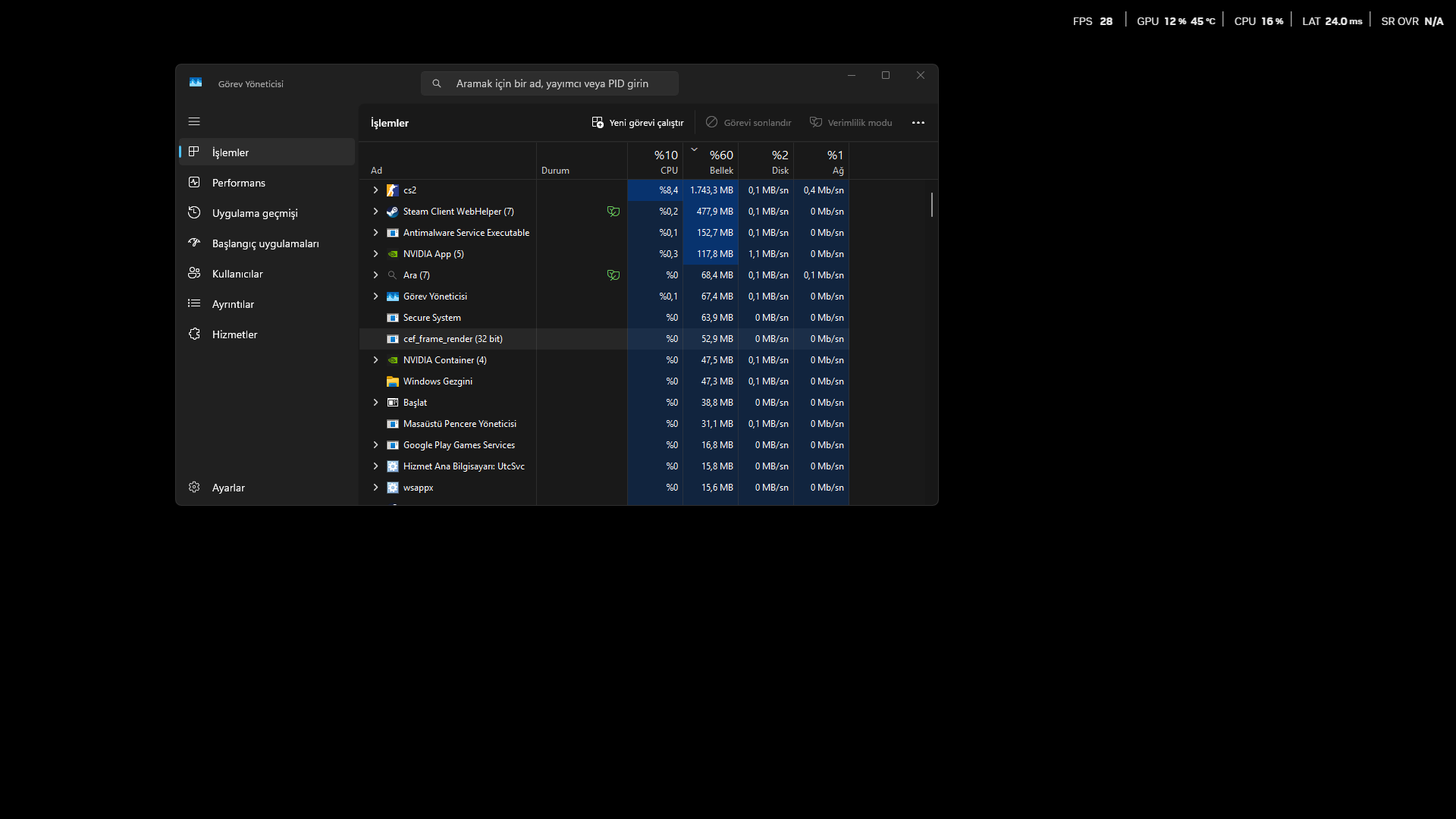The height and width of the screenshot is (819, 1456).
Task: Click the LAT 24.0 ms overlay readout
Action: (1332, 21)
